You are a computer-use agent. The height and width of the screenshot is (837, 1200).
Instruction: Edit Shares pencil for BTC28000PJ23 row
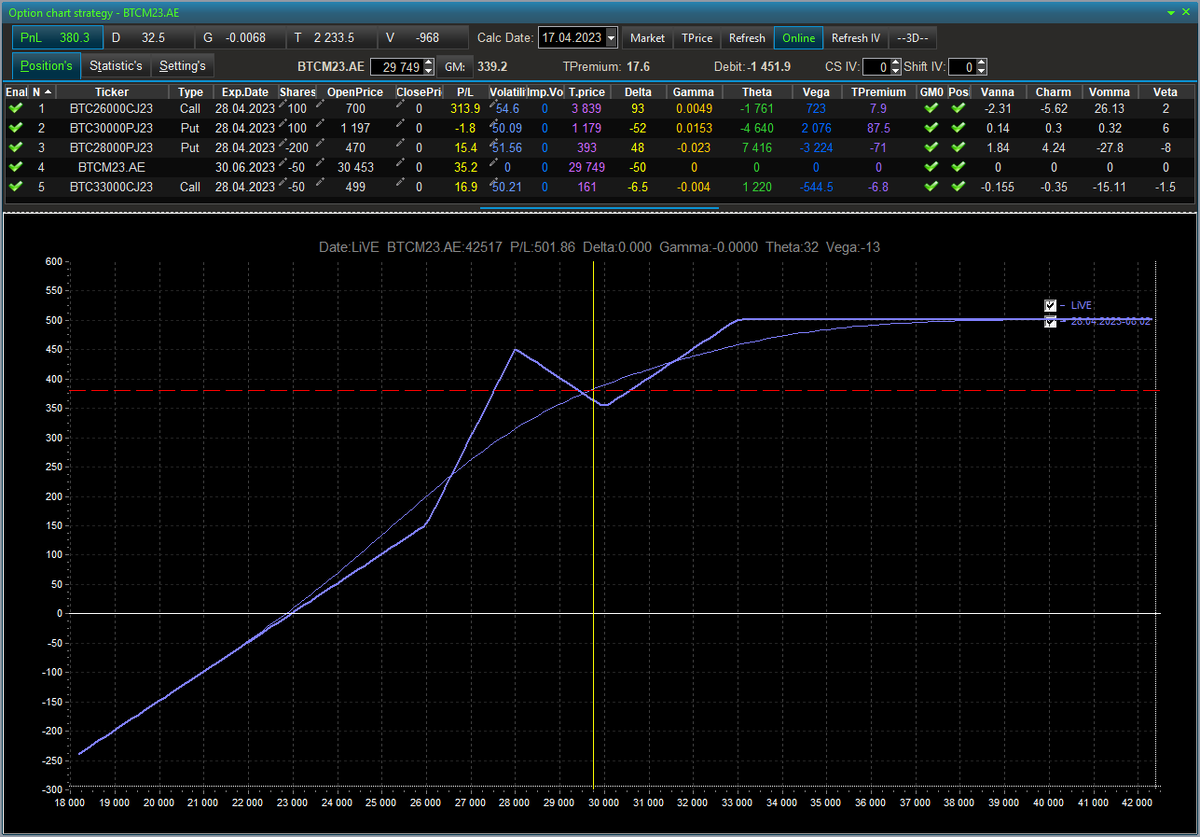(283, 142)
